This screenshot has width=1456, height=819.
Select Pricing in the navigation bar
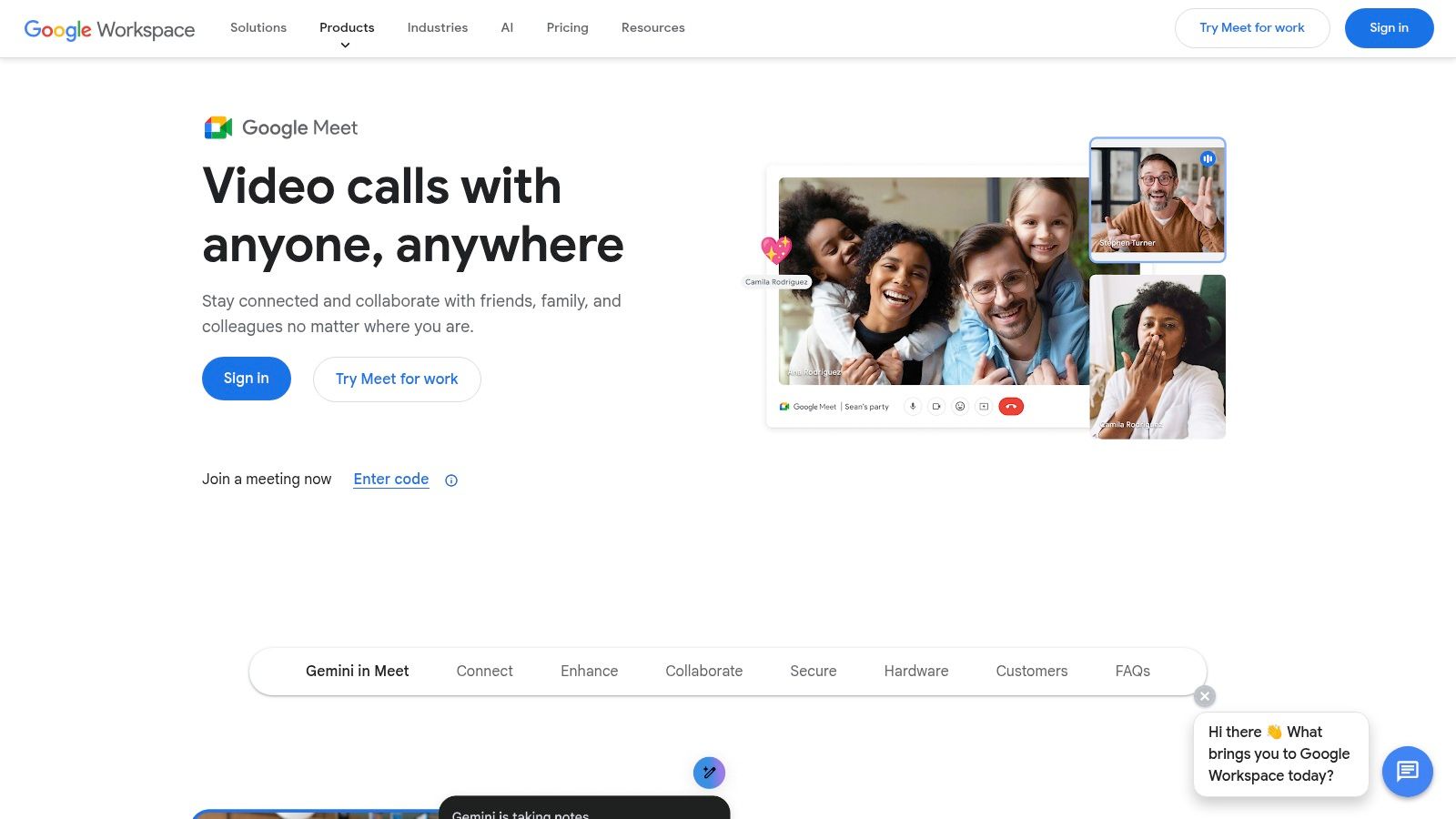tap(567, 28)
